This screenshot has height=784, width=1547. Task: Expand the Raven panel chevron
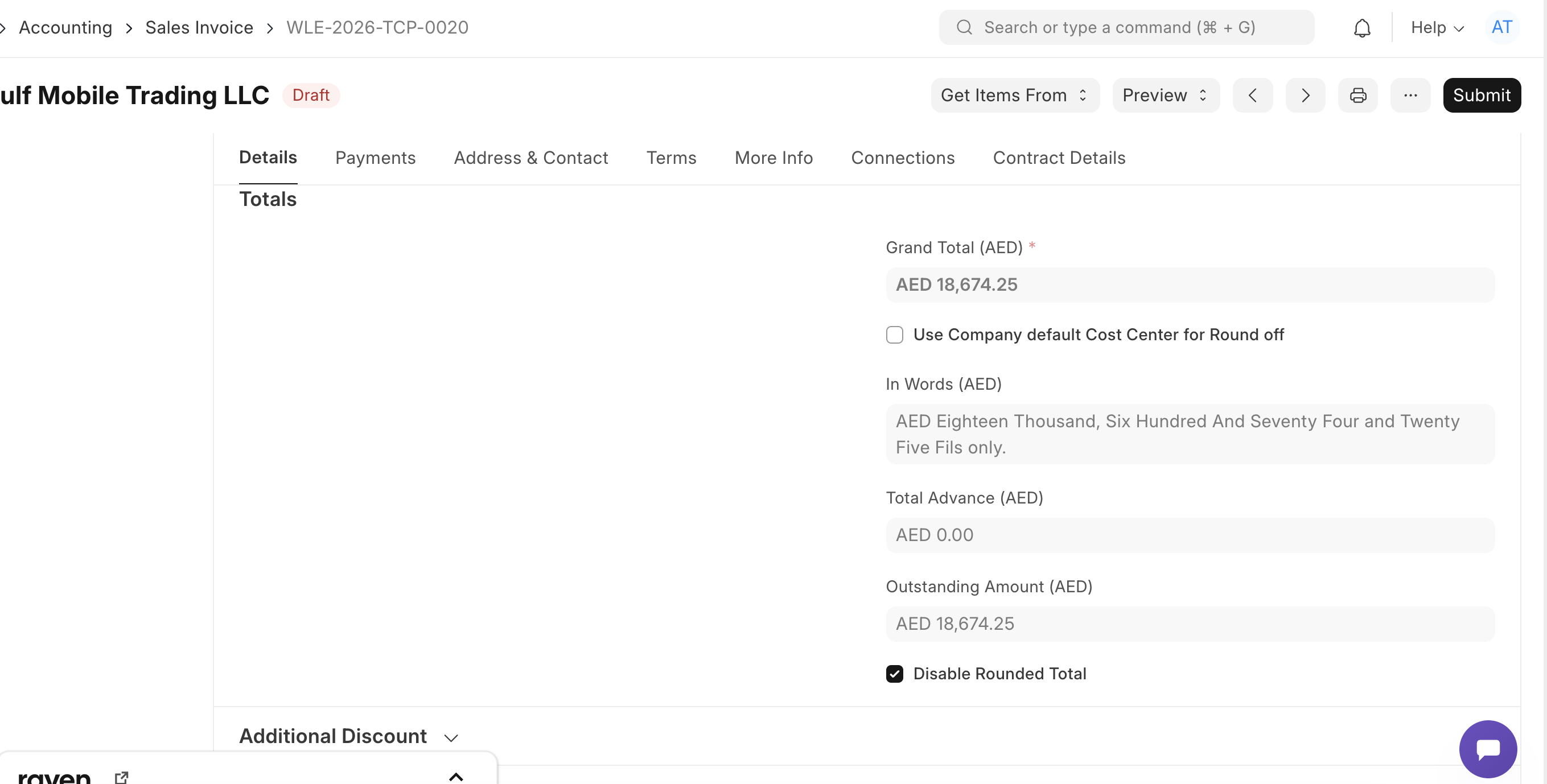456,777
